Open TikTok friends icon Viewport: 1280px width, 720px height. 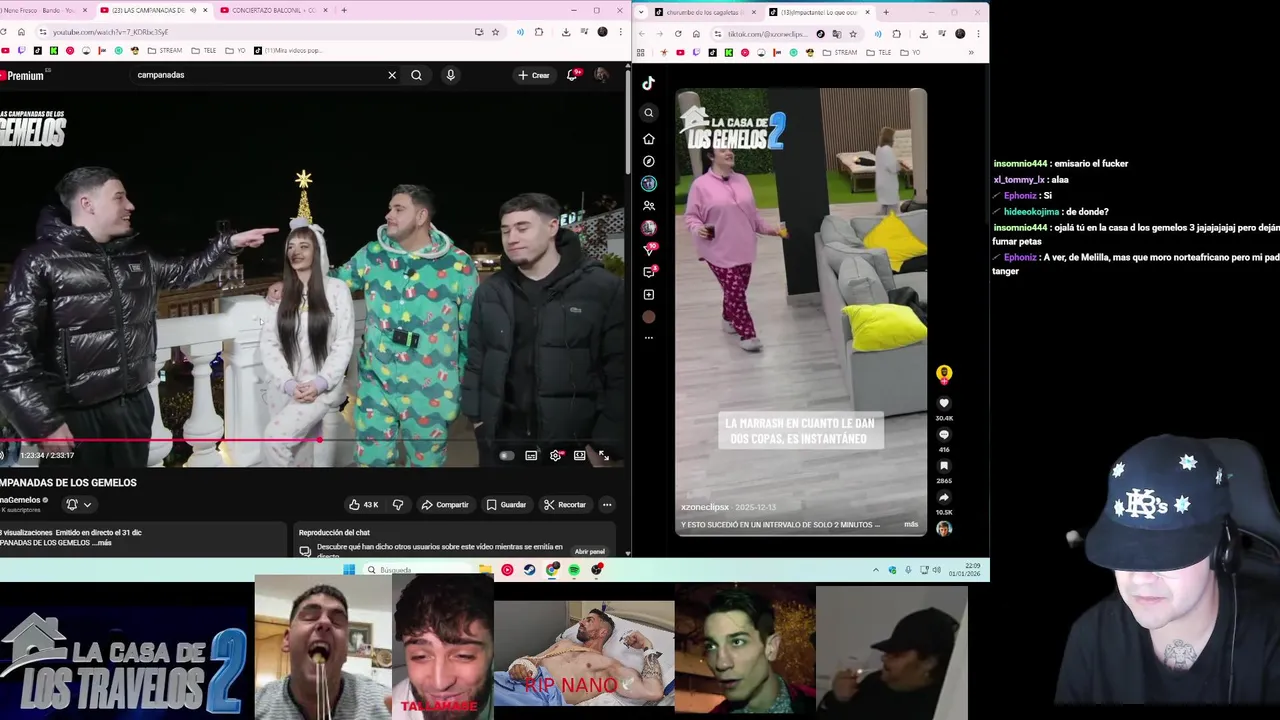[x=648, y=206]
